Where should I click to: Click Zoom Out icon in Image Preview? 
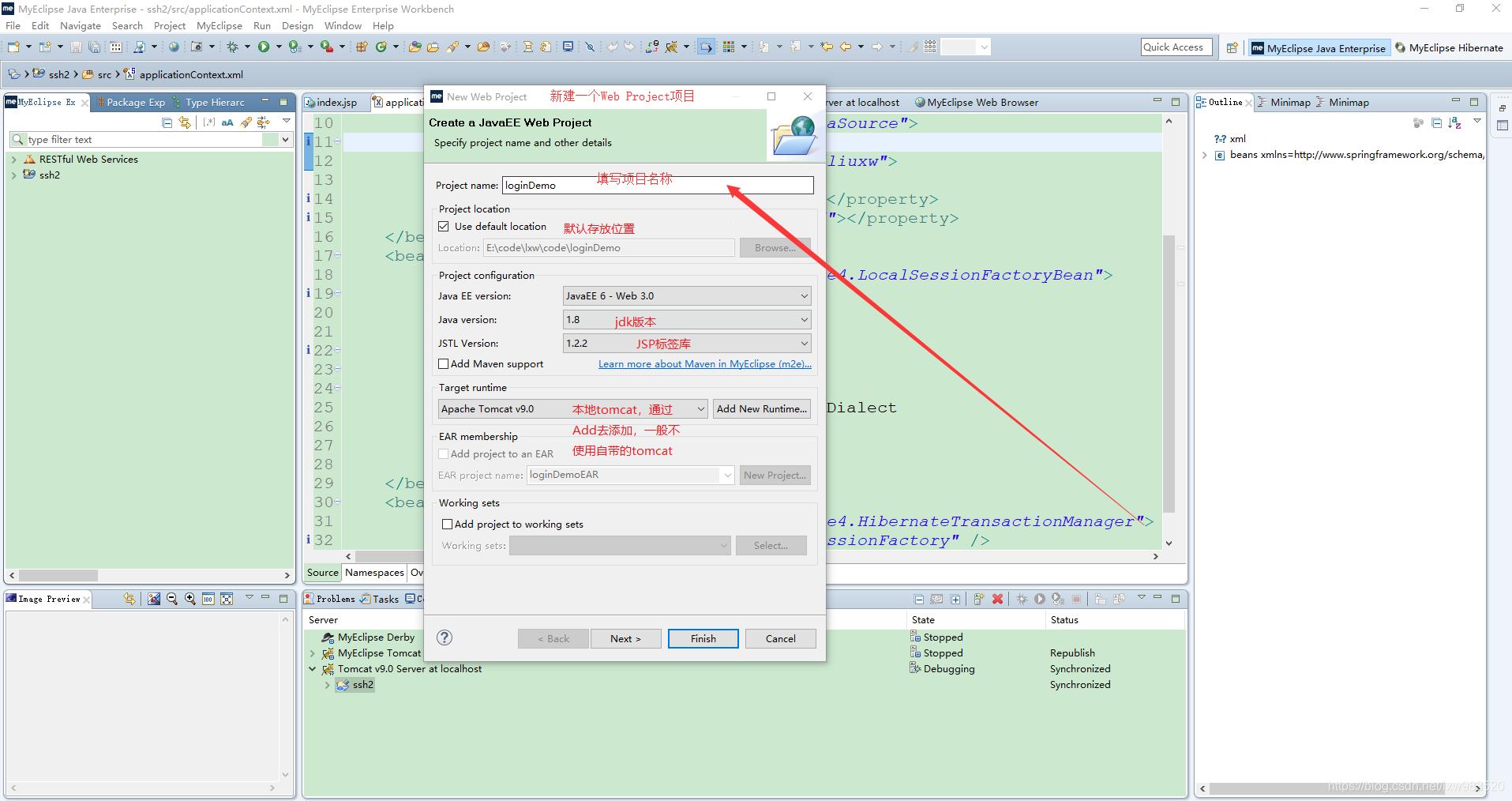[172, 599]
